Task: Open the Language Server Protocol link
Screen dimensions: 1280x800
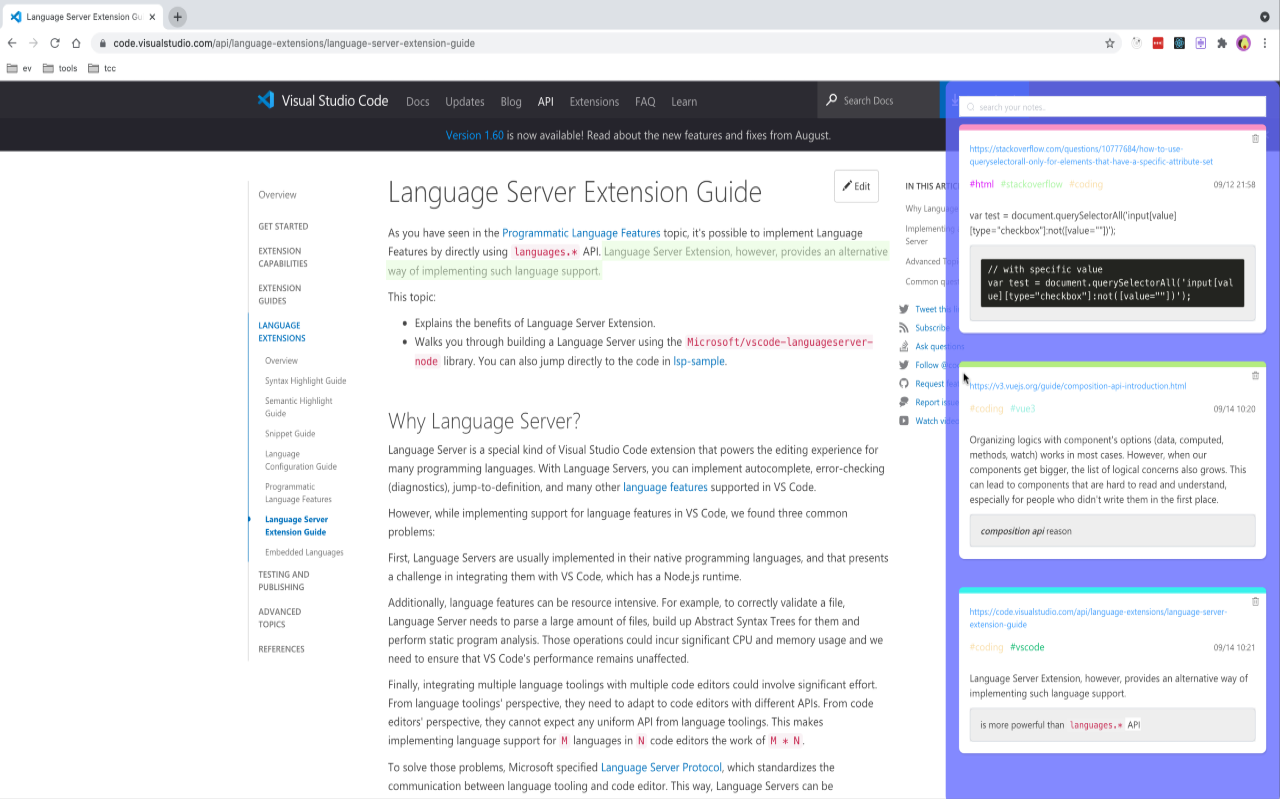Action: tap(661, 767)
